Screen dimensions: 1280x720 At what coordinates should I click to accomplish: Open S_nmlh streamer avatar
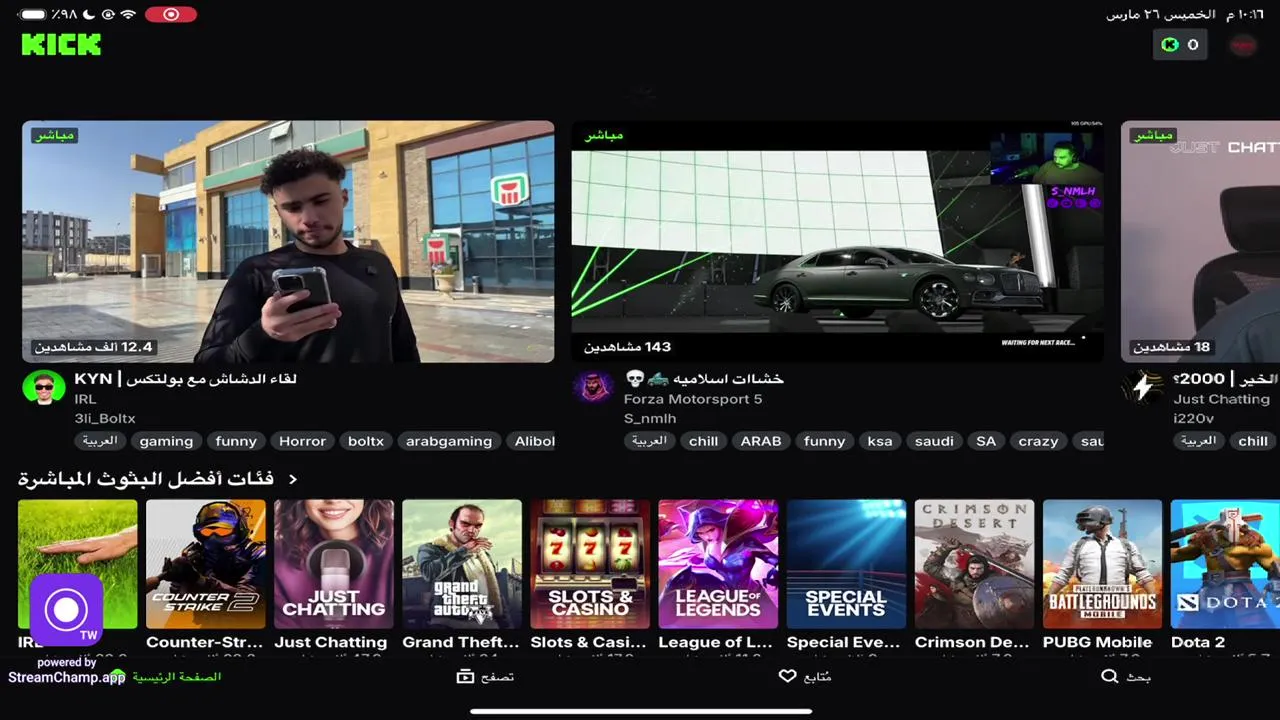coord(593,388)
